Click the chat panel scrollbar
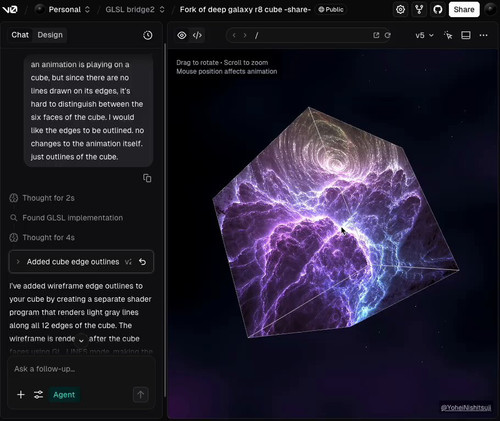Image resolution: width=500 pixels, height=421 pixels. 165,220
